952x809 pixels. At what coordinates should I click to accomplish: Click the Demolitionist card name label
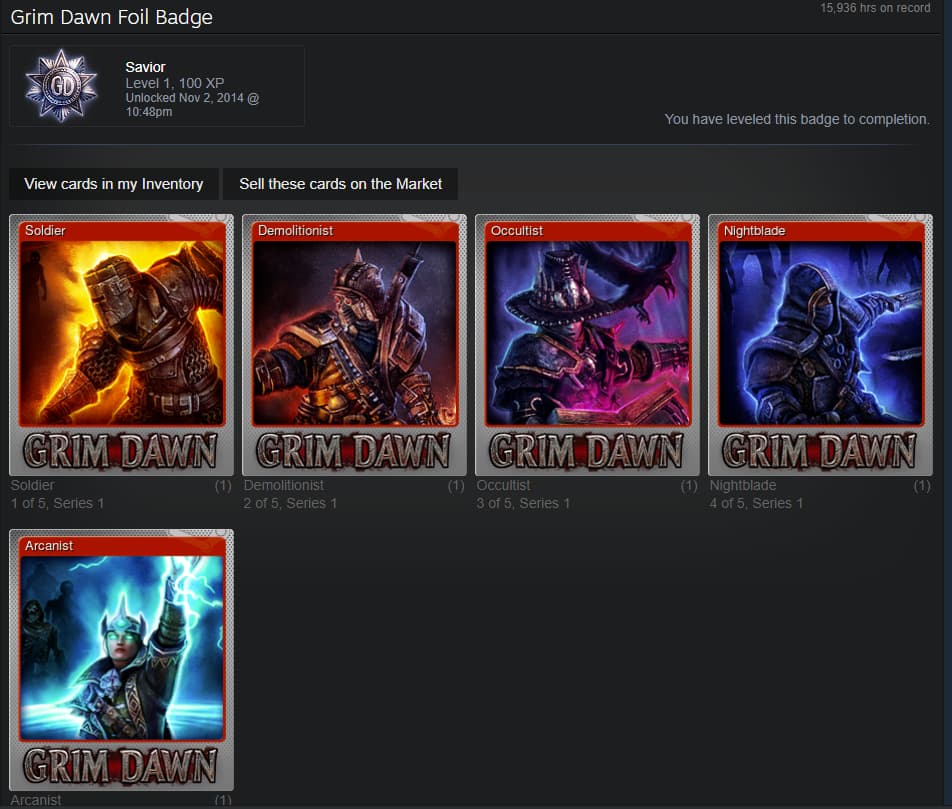[282, 485]
